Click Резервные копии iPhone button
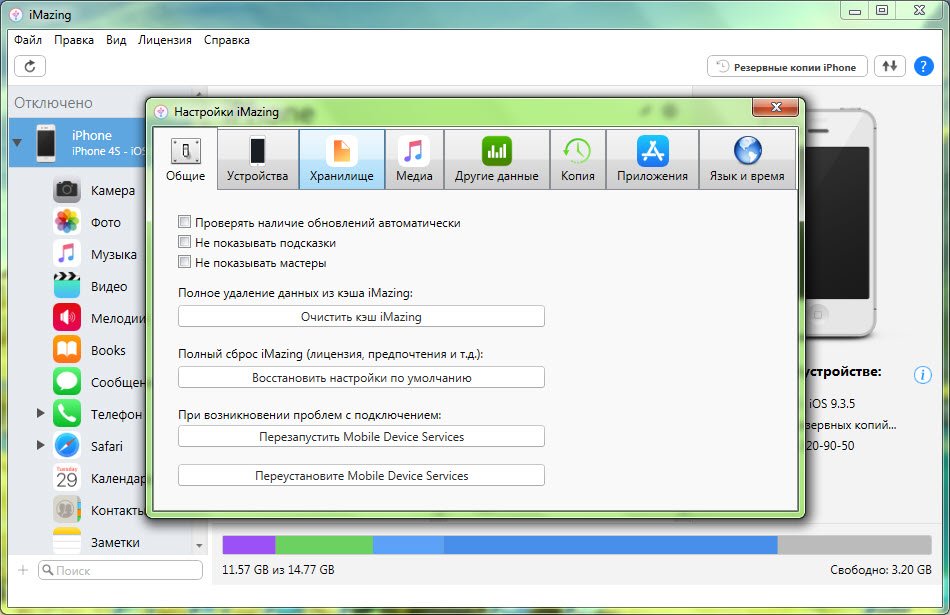 click(787, 67)
